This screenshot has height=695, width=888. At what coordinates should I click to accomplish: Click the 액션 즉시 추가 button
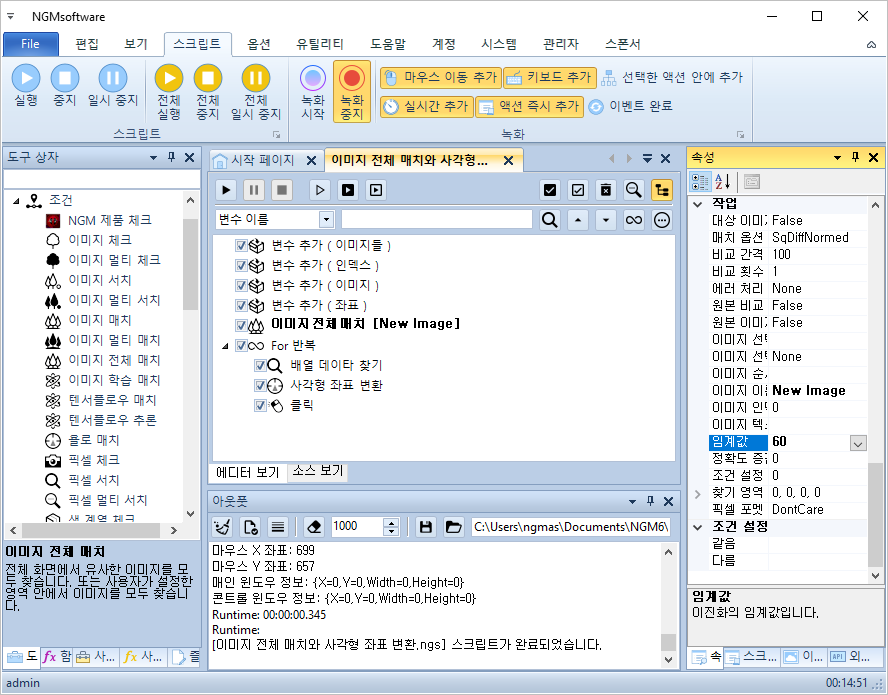pos(530,106)
